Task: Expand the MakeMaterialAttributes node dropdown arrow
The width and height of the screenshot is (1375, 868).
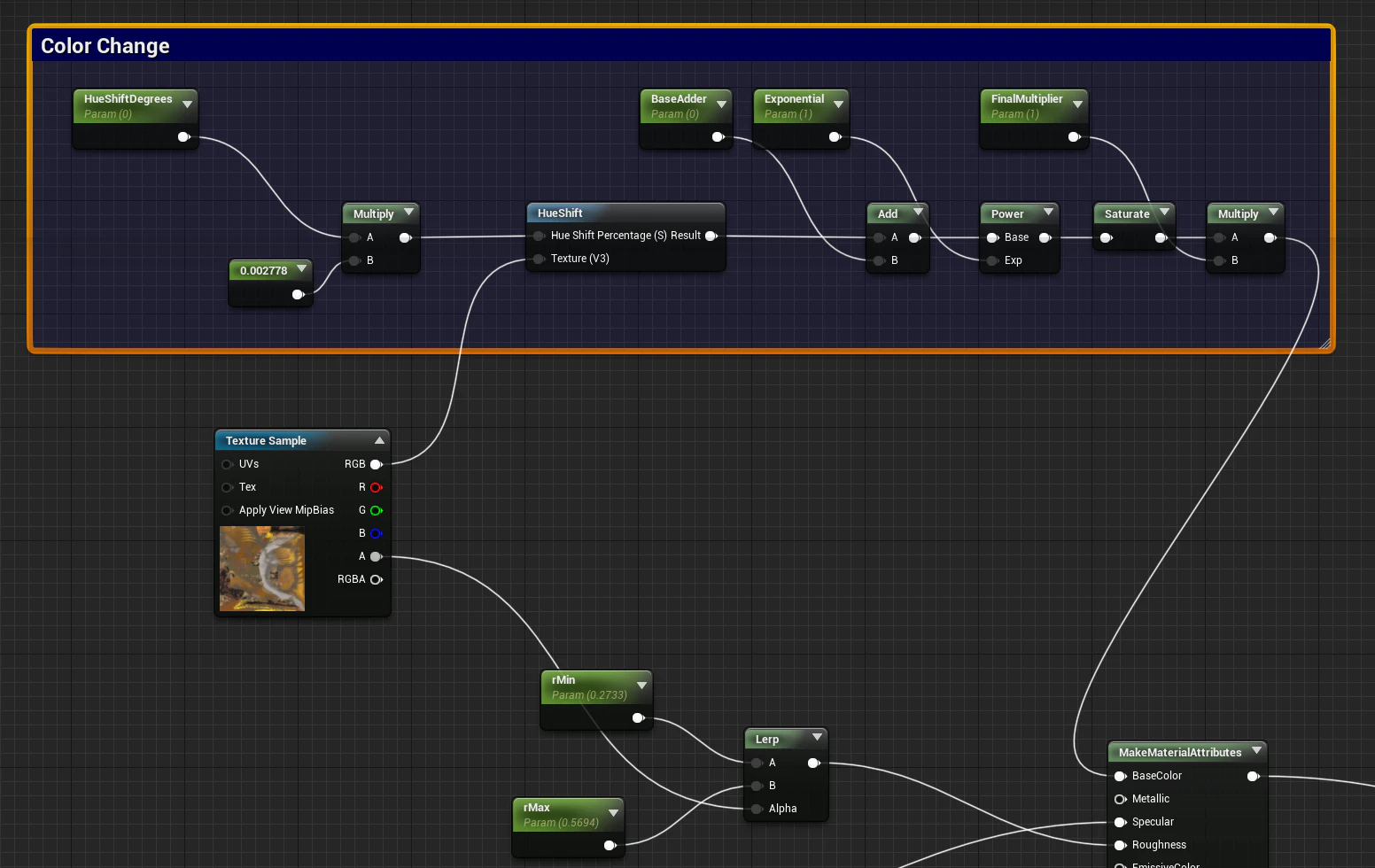Action: click(1256, 750)
